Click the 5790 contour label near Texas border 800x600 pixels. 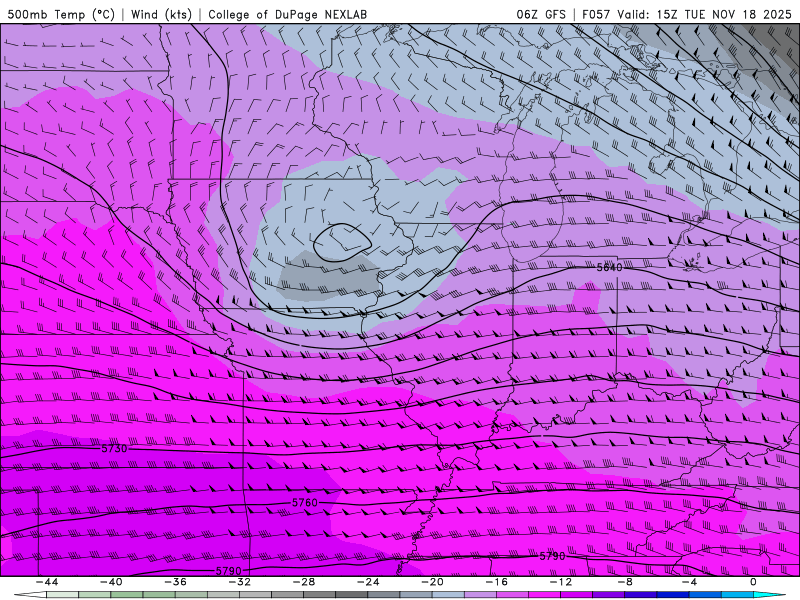click(229, 571)
